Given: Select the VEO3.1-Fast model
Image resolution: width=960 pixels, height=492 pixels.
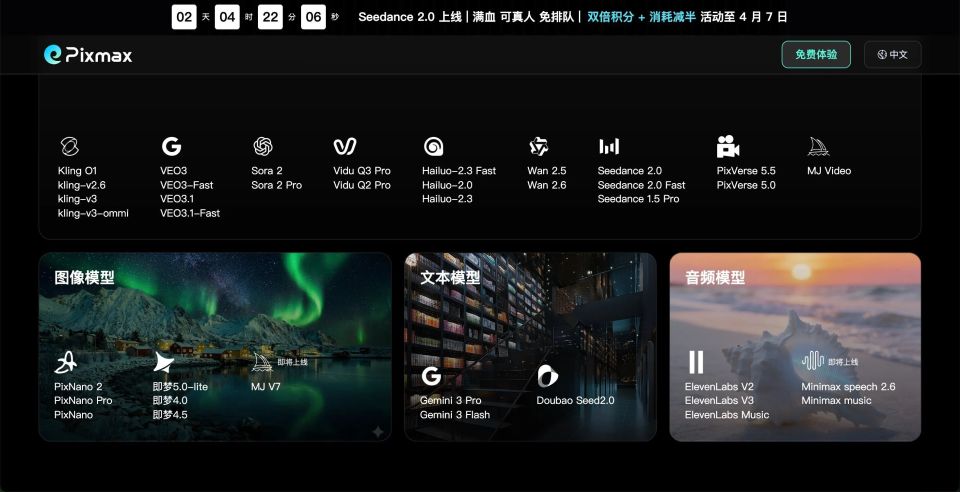Looking at the screenshot, I should click(x=190, y=213).
